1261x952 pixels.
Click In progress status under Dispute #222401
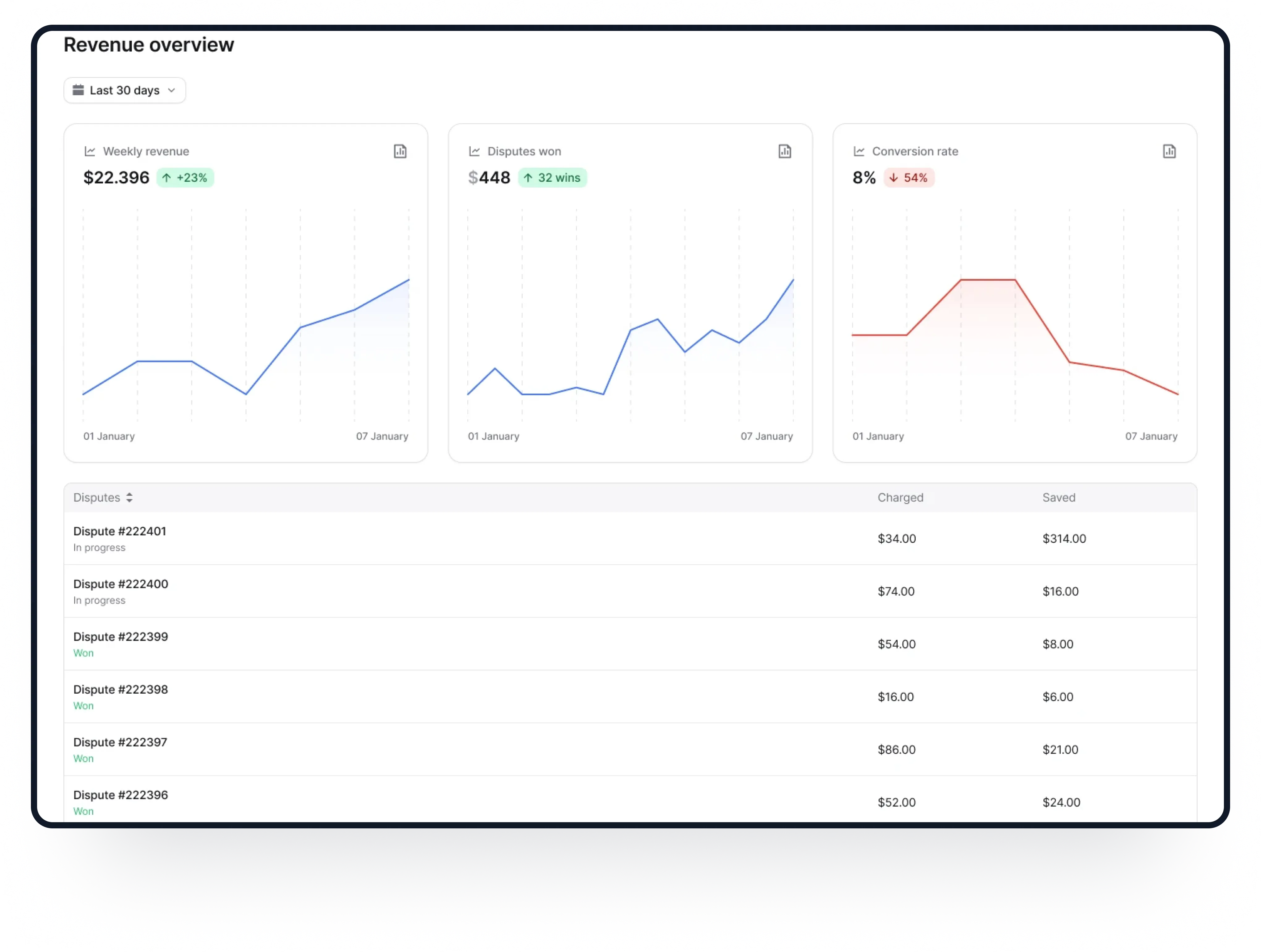(99, 547)
